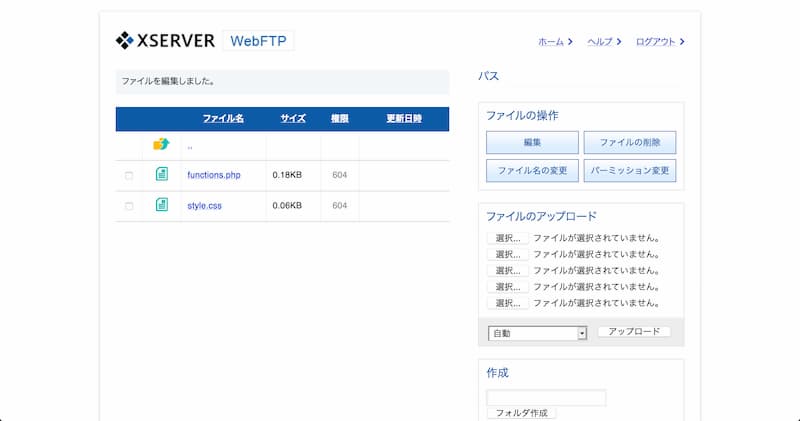Image resolution: width=800 pixels, height=421 pixels.
Task: Click the second 選択... file chooser button
Action: click(508, 254)
